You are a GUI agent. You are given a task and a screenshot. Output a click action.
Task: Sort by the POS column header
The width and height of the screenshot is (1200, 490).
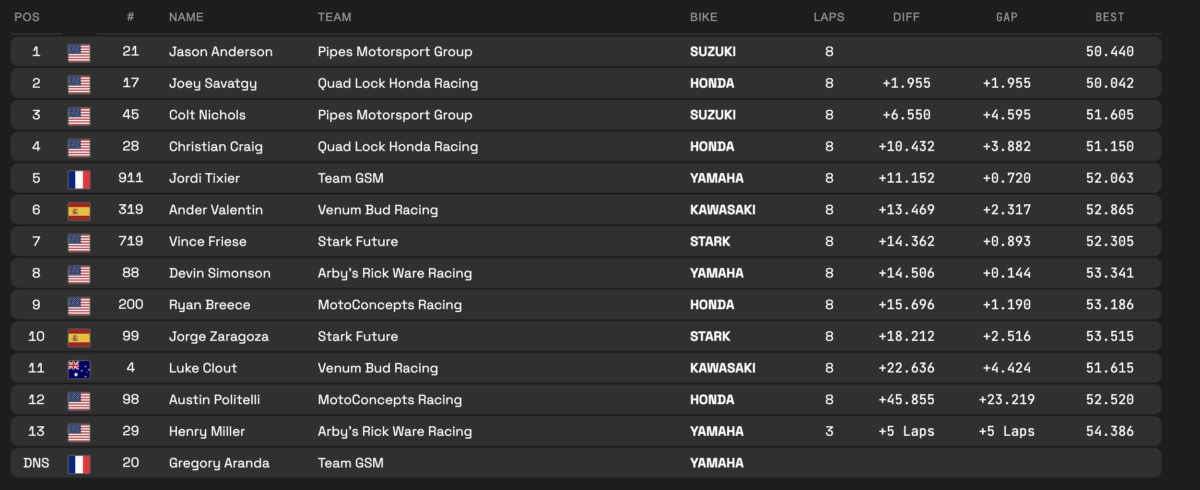click(27, 17)
